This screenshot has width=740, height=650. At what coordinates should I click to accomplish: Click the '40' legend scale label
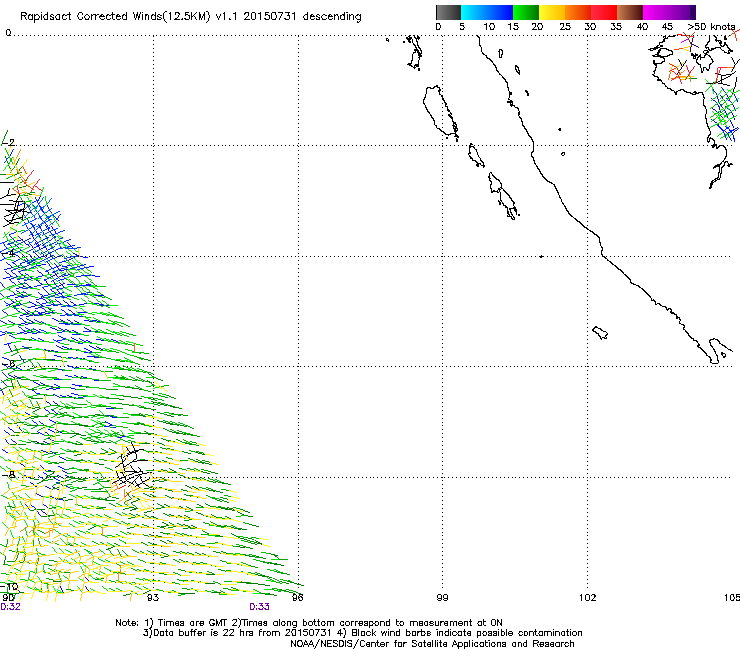click(x=642, y=26)
